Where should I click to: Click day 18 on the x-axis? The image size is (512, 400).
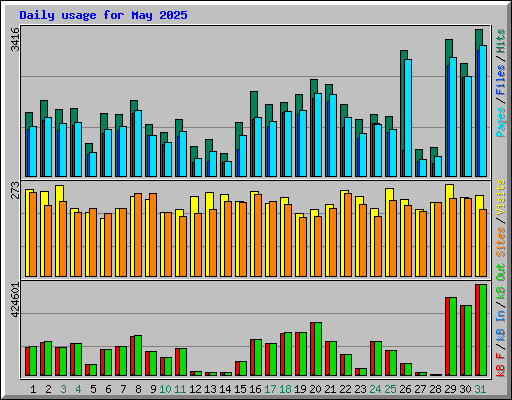(x=285, y=389)
